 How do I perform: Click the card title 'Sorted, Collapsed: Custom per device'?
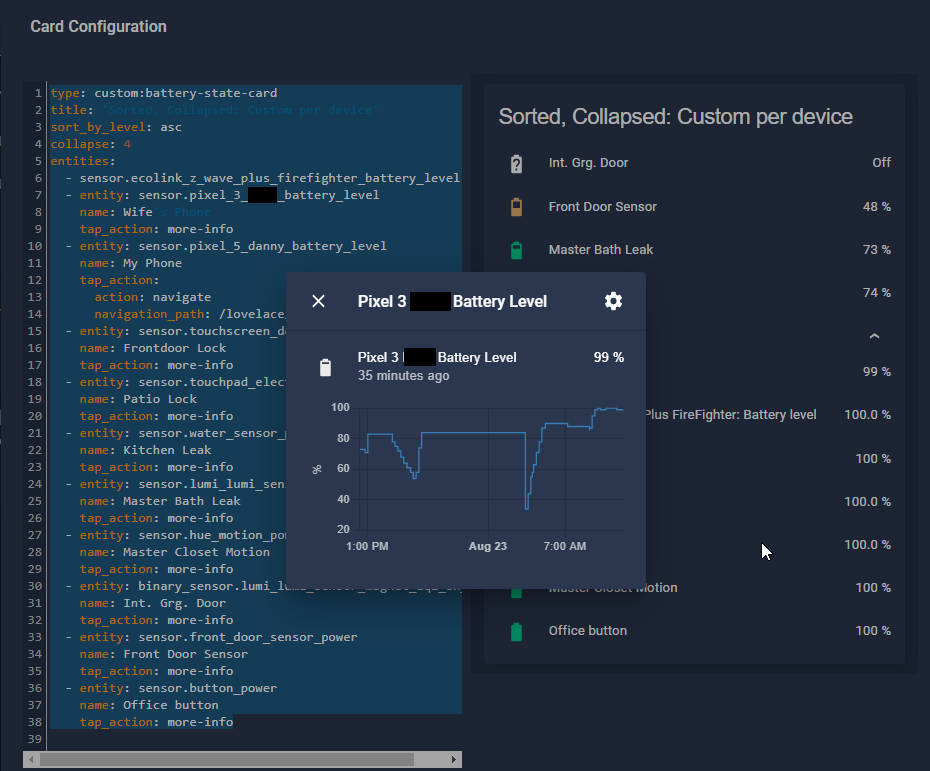tap(676, 117)
